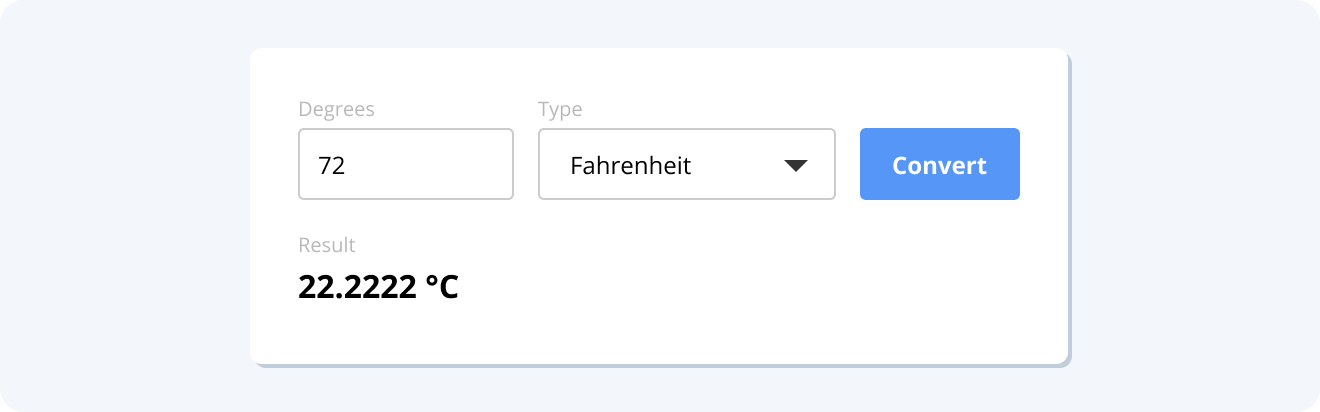Click the 22.2222 °C result value

[378, 287]
